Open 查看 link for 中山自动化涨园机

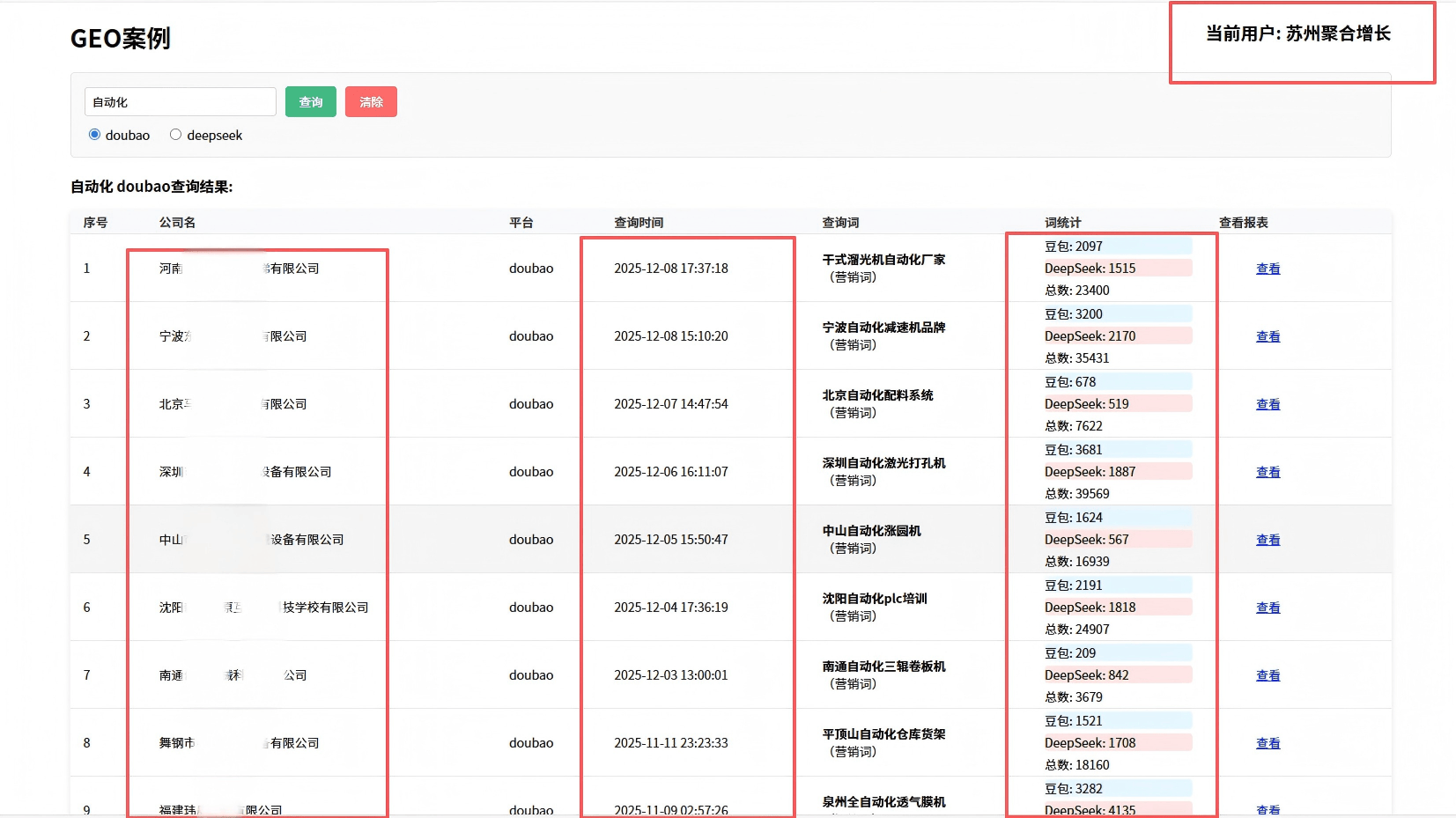(1268, 540)
